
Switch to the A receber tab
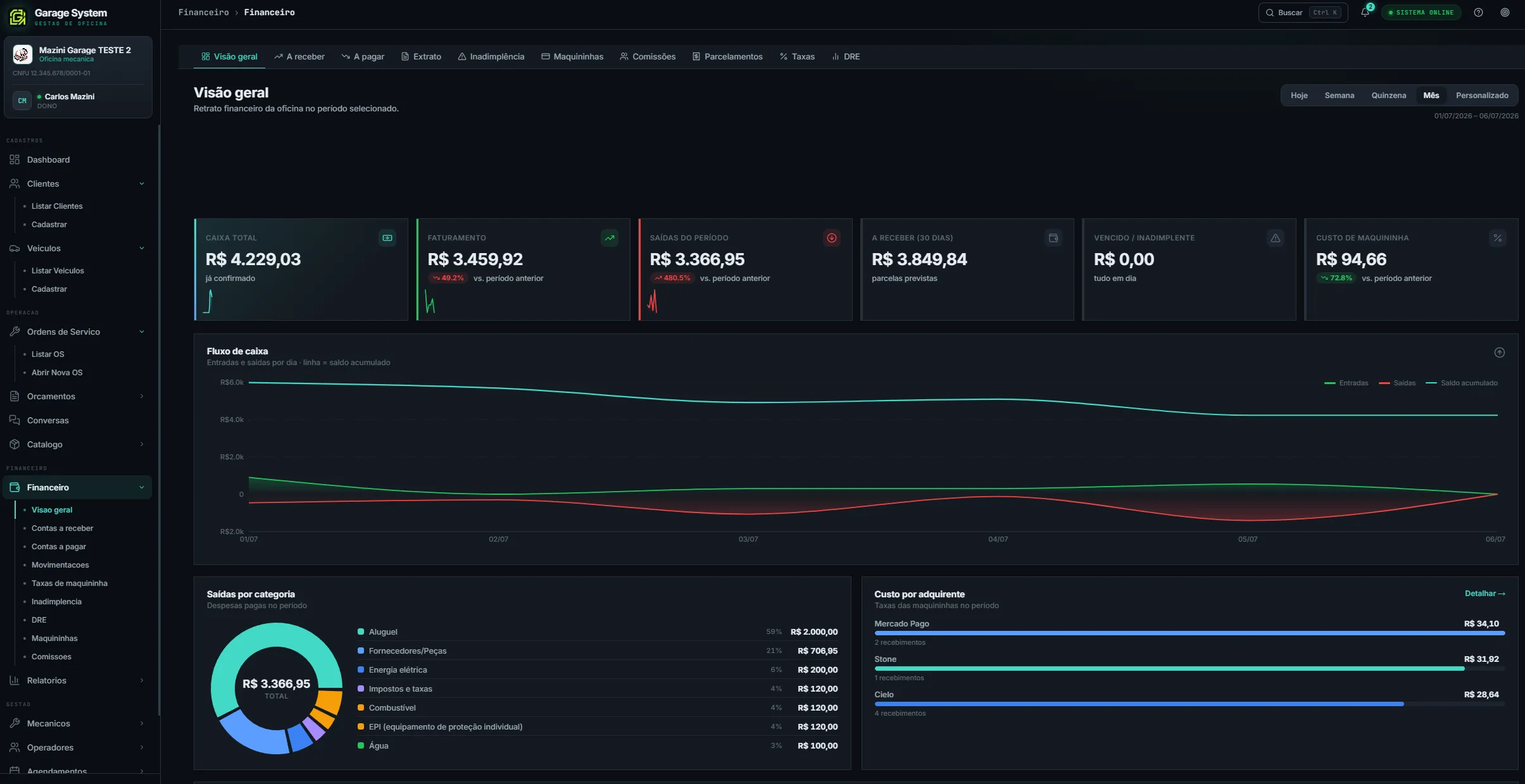point(299,56)
